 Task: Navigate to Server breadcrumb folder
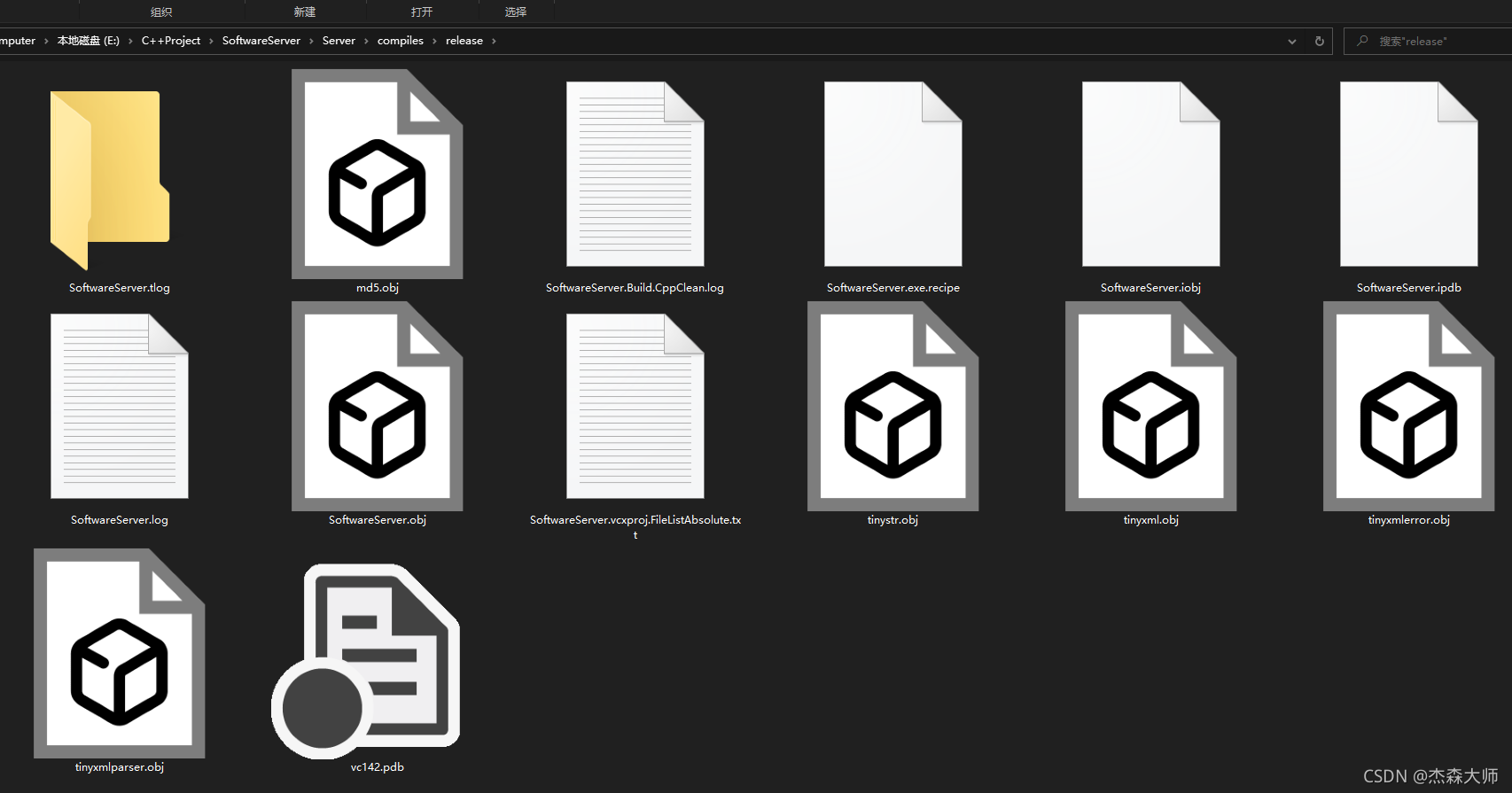click(x=339, y=41)
